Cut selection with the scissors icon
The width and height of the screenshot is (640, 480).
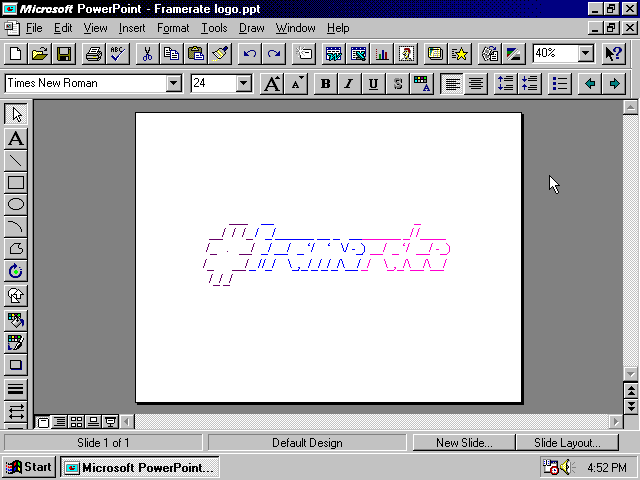coord(147,53)
